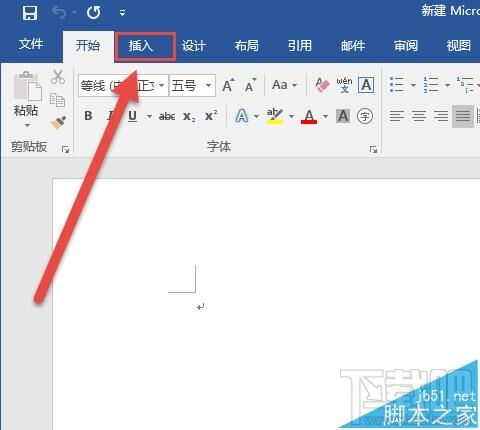
Task: Switch to the 审阅 (Review) tab
Action: click(406, 46)
